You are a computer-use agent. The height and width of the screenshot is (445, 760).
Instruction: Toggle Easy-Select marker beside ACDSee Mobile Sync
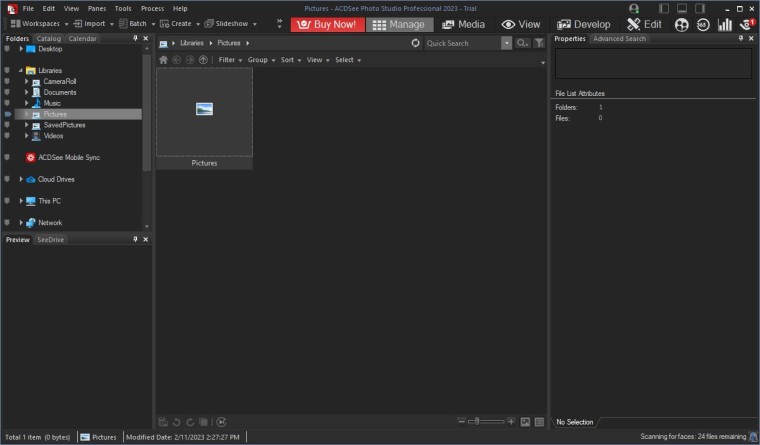7,158
